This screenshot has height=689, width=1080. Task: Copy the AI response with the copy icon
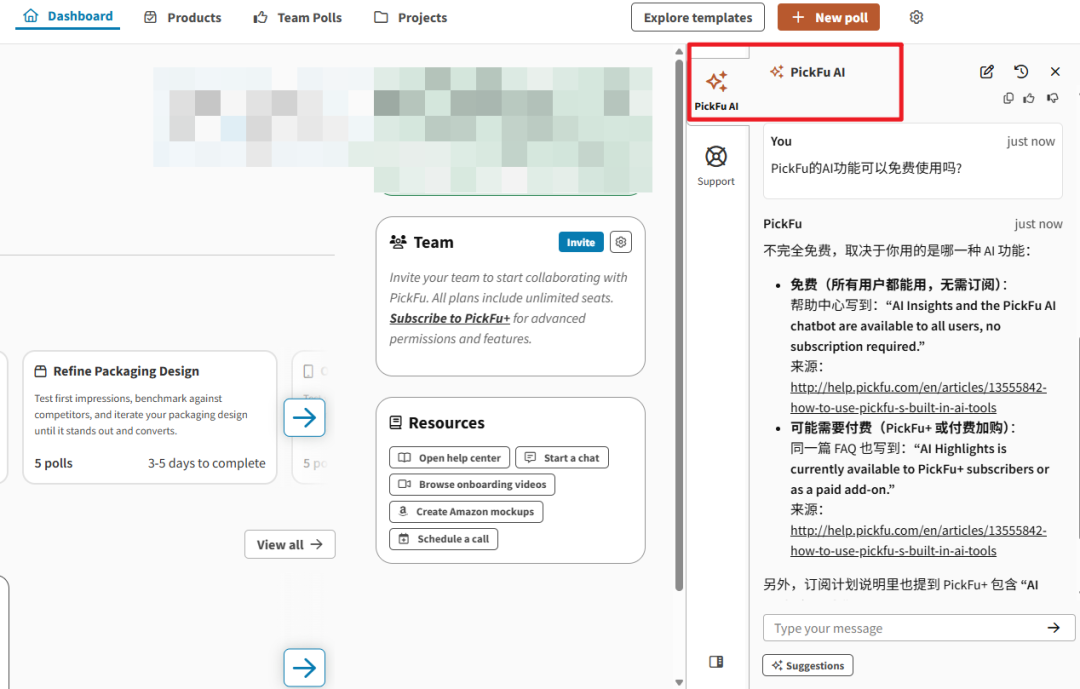click(1008, 98)
